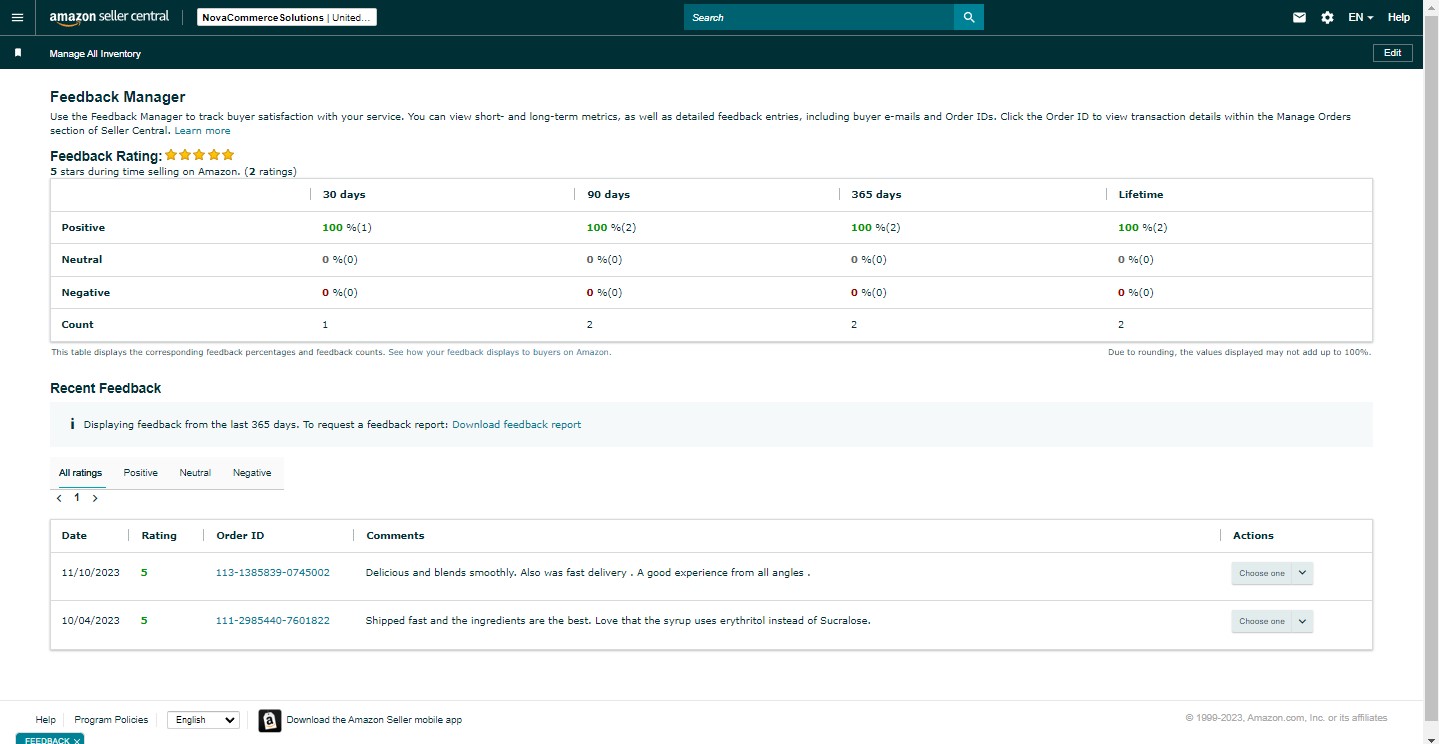Screen dimensions: 1439x744
Task: Open the English footer language selector
Action: point(203,720)
